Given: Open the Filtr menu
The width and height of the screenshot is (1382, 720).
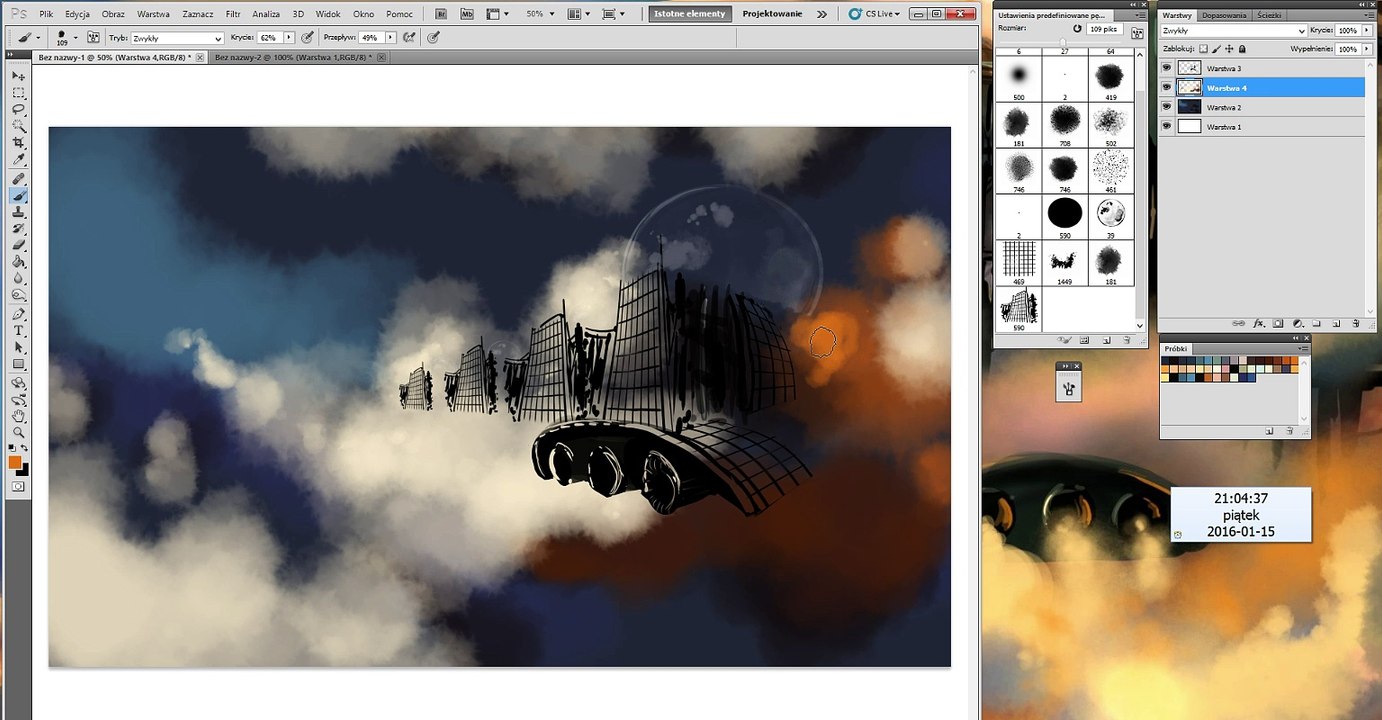Looking at the screenshot, I should [x=233, y=14].
